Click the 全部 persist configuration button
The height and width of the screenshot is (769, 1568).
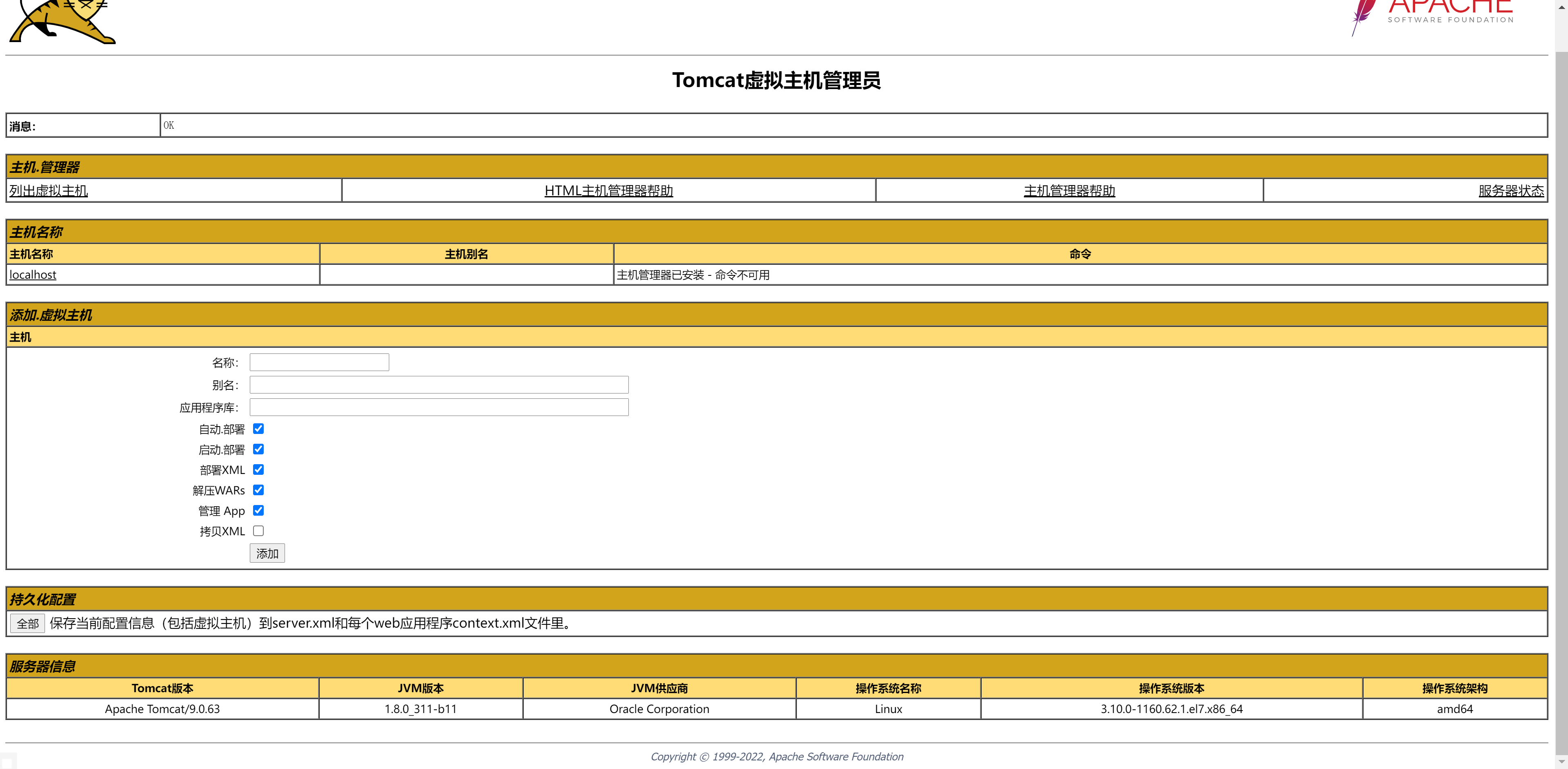click(27, 623)
